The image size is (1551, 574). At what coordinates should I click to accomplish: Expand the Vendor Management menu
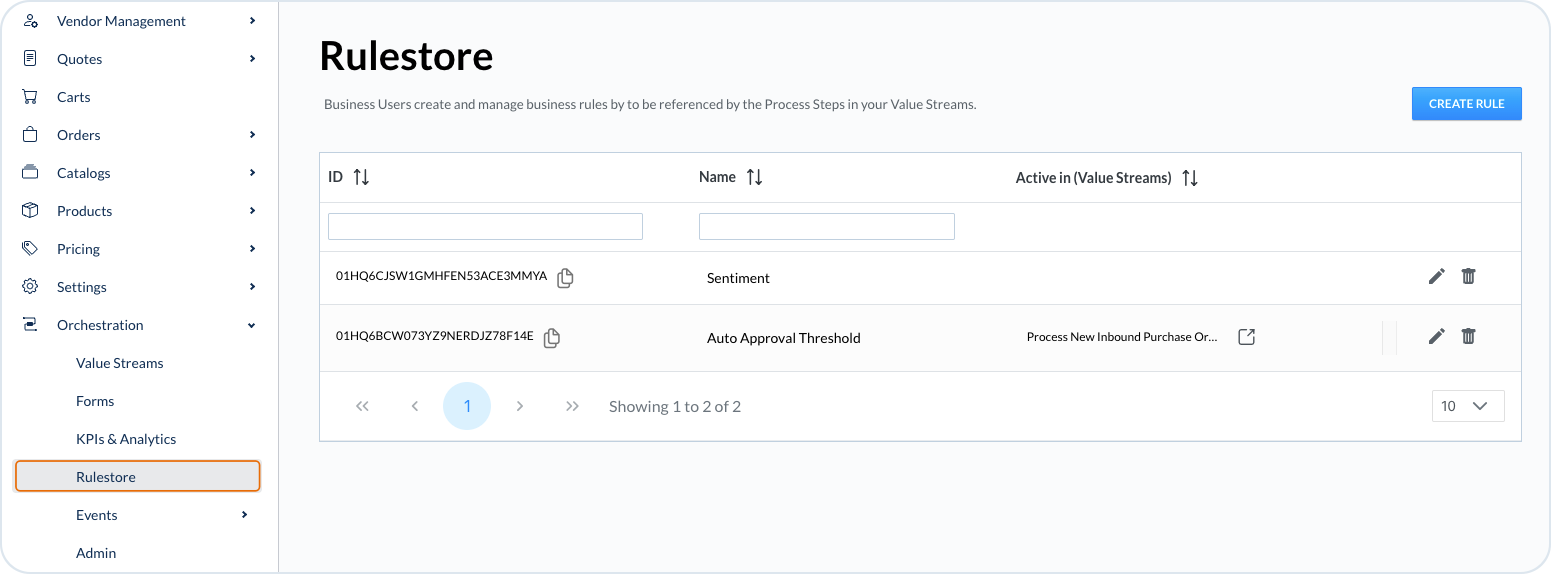252,21
